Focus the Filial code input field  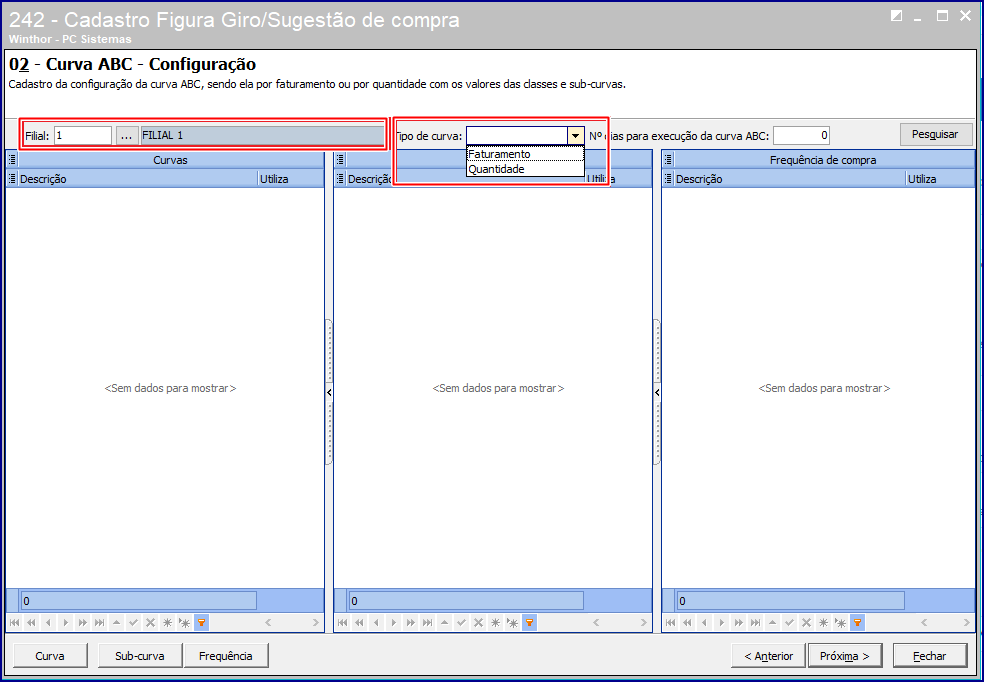click(83, 136)
